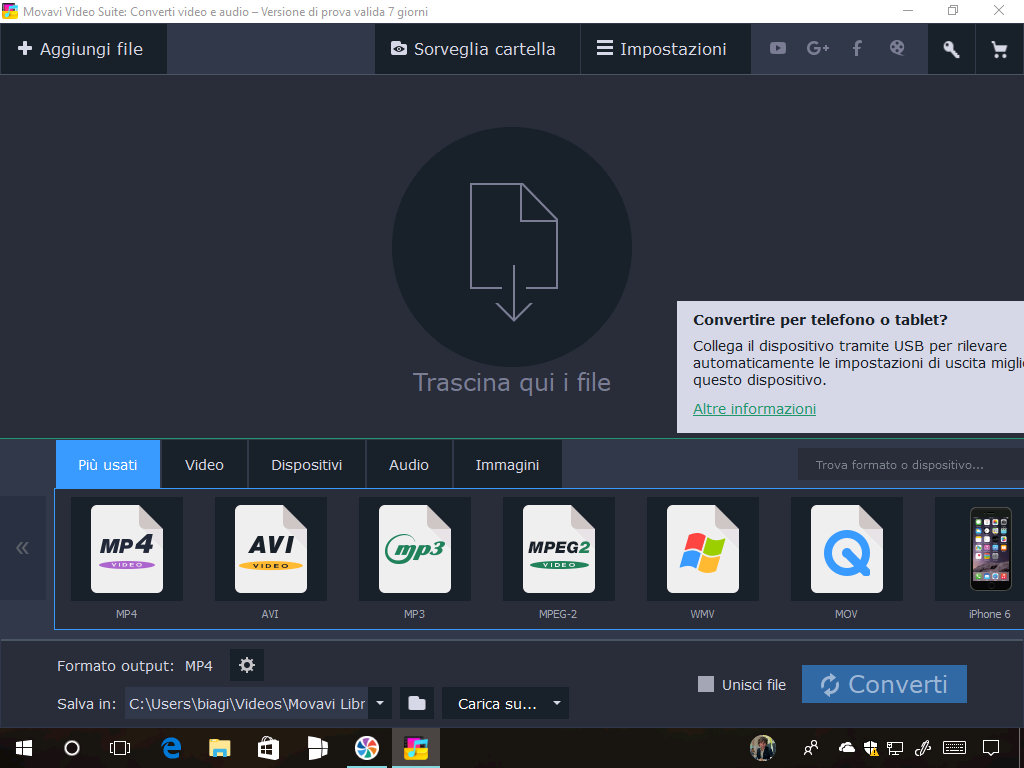Image resolution: width=1024 pixels, height=768 pixels.
Task: Enable the Unisci file checkbox
Action: pos(705,684)
